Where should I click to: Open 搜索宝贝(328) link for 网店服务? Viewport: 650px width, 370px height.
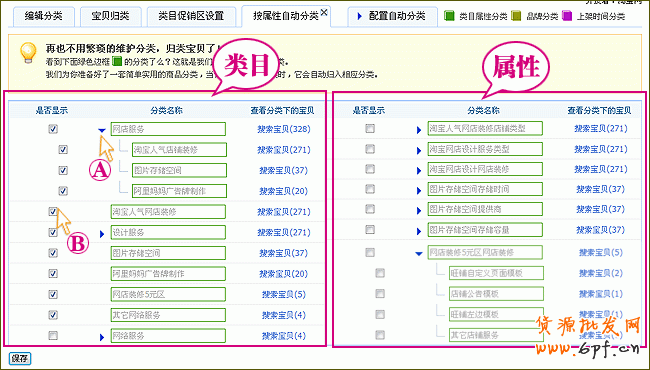coord(284,129)
